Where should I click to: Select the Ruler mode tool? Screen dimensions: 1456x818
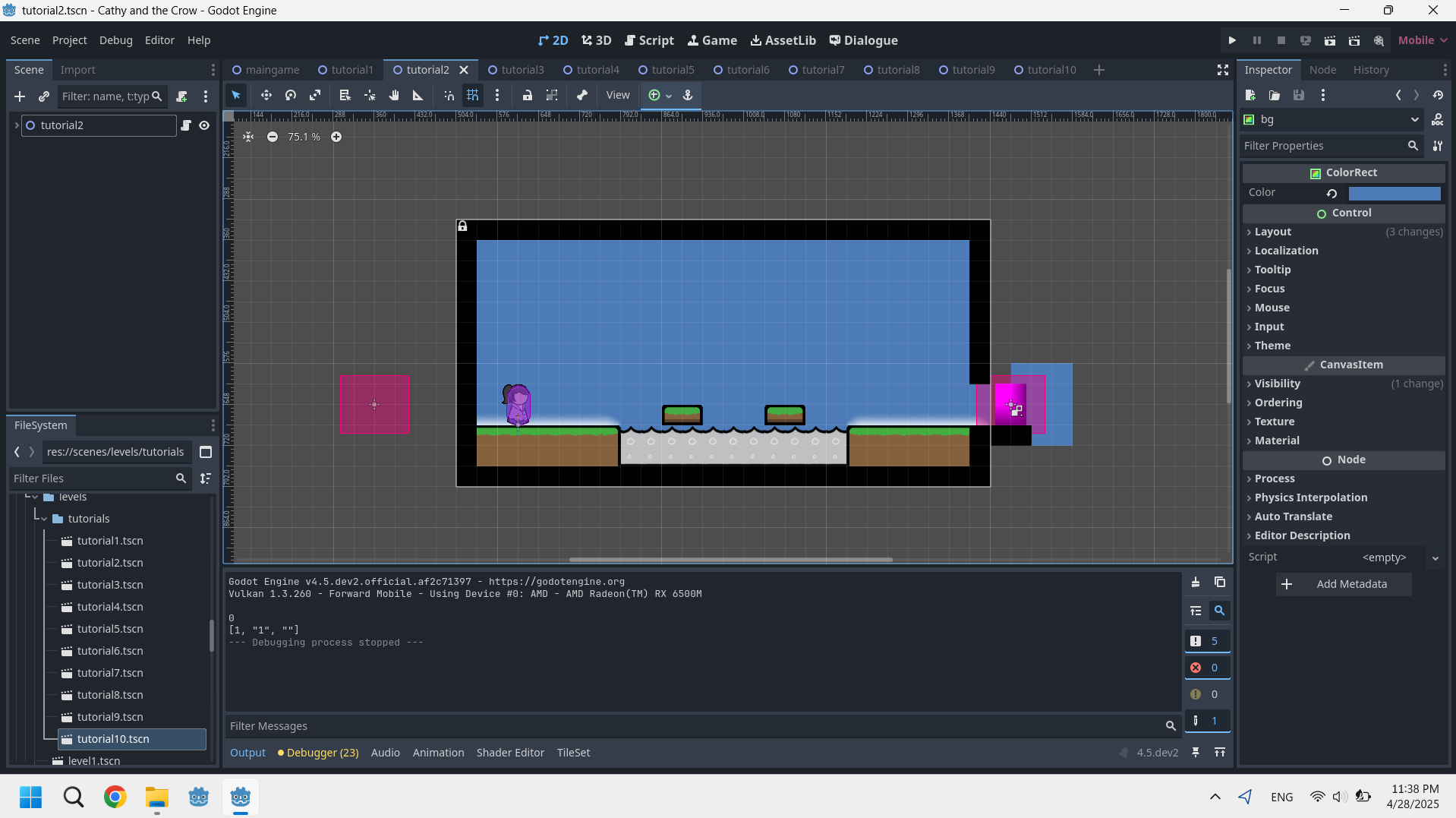click(x=418, y=95)
